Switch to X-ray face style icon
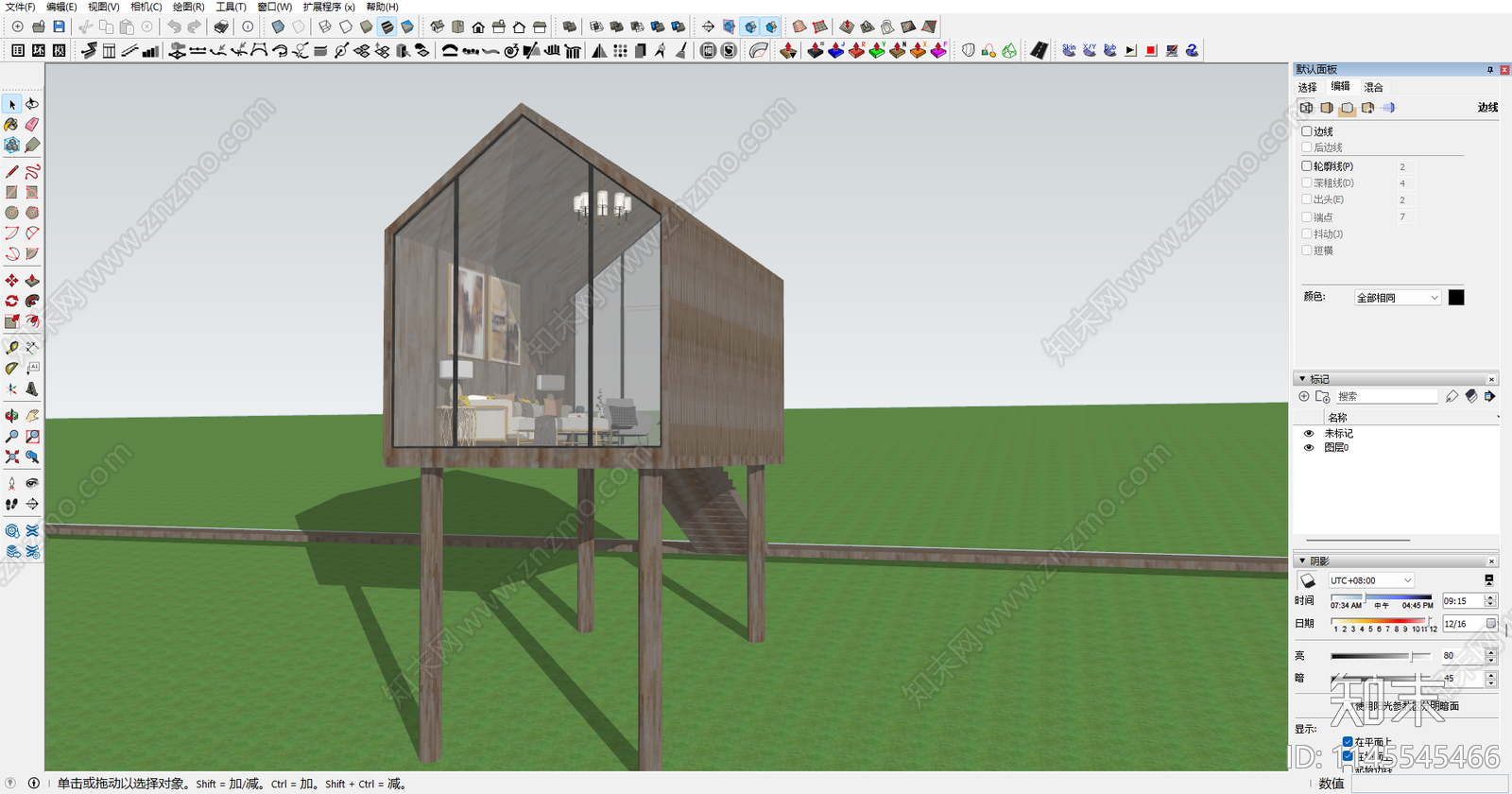Viewport: 1512px width, 794px height. pyautogui.click(x=278, y=26)
